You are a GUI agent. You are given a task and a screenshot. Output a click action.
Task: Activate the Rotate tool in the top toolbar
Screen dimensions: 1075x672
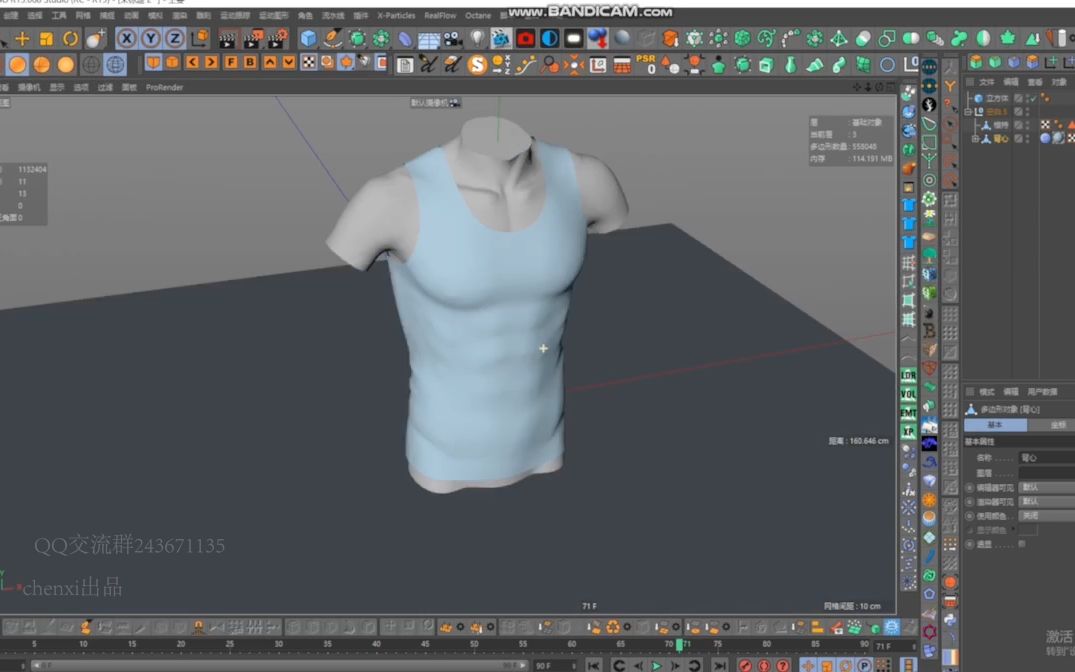click(x=71, y=38)
